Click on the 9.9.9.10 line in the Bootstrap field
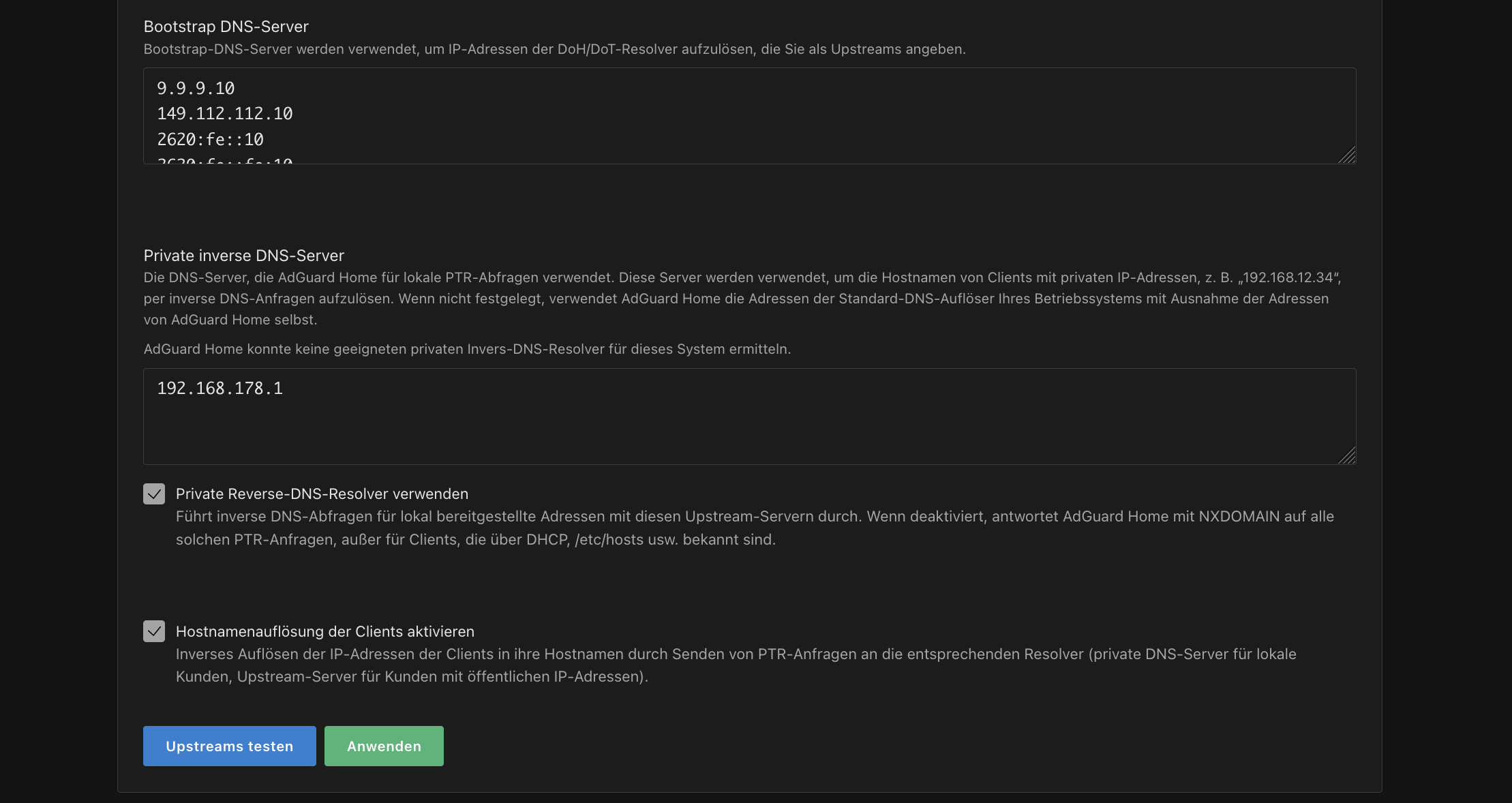This screenshot has width=1512, height=803. [x=196, y=89]
